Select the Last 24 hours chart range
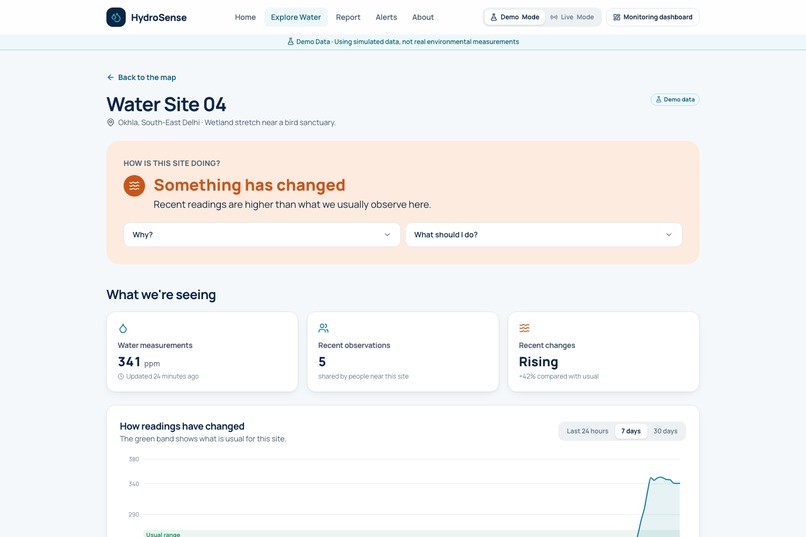This screenshot has width=806, height=537. point(587,431)
